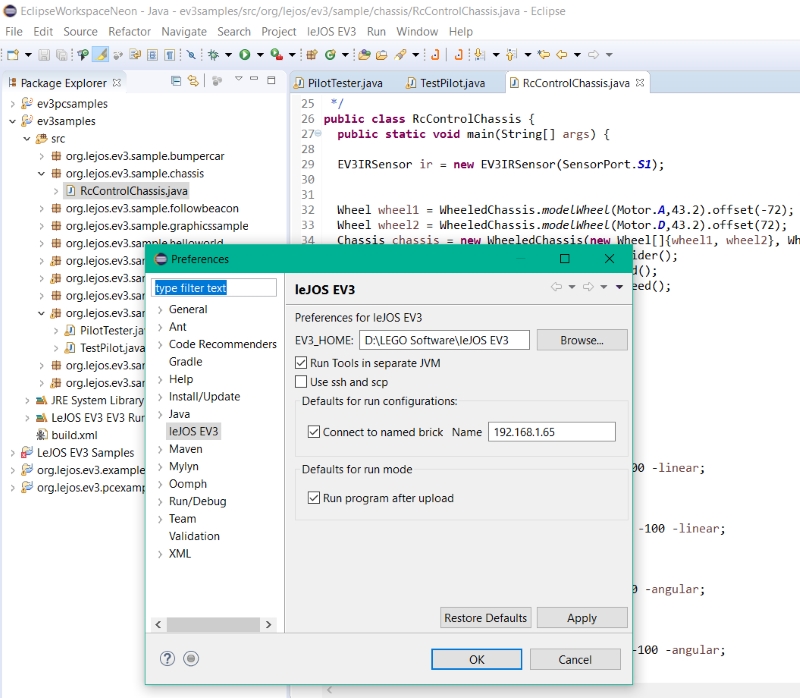Click Restore Defaults button

tap(485, 617)
